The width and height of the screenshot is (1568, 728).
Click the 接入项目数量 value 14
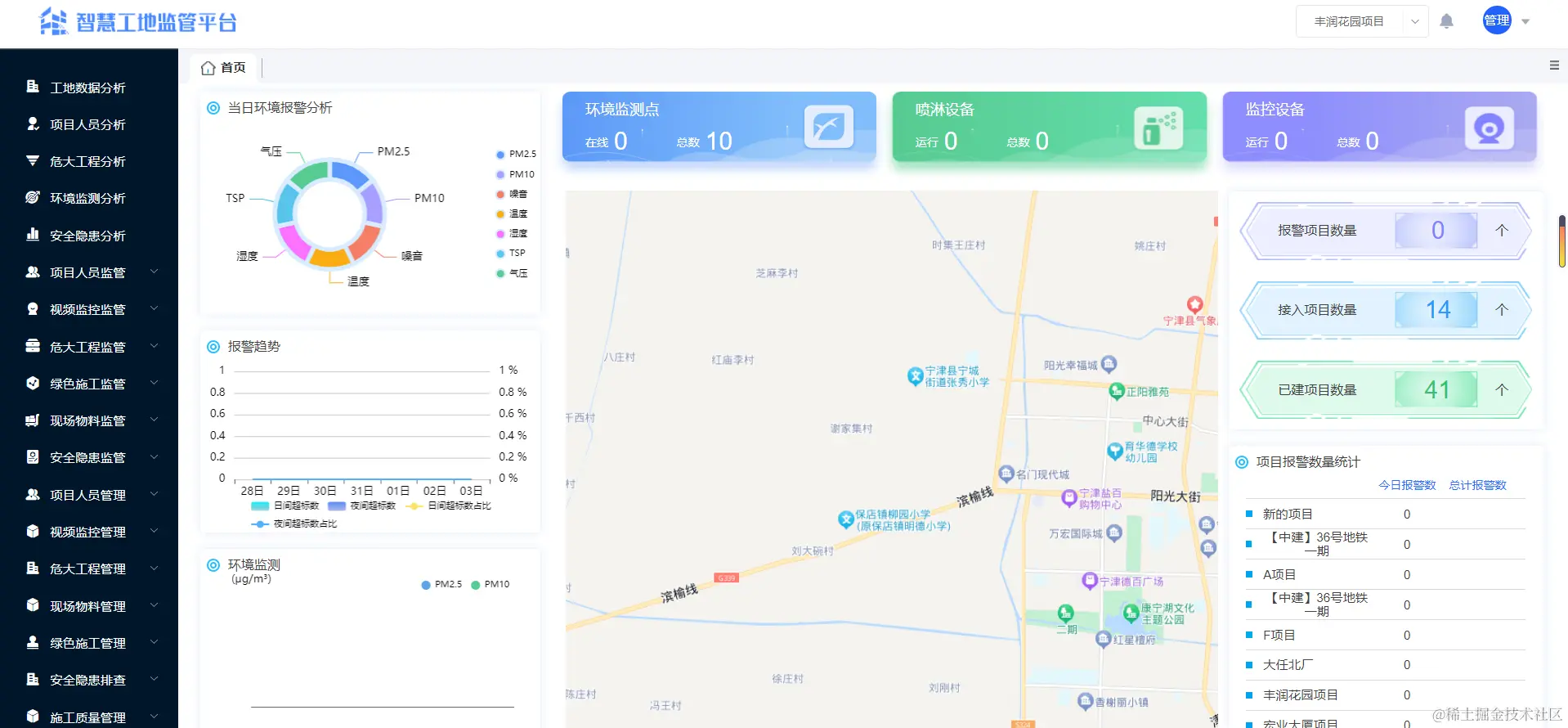[x=1437, y=310]
